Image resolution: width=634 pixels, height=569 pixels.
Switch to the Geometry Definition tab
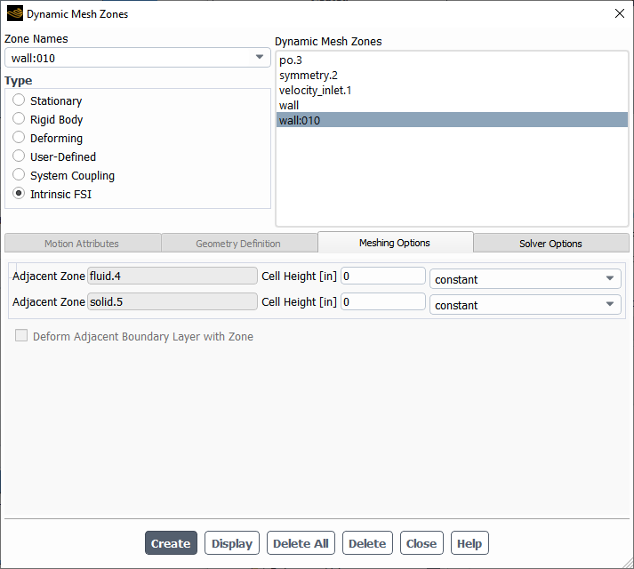(239, 243)
